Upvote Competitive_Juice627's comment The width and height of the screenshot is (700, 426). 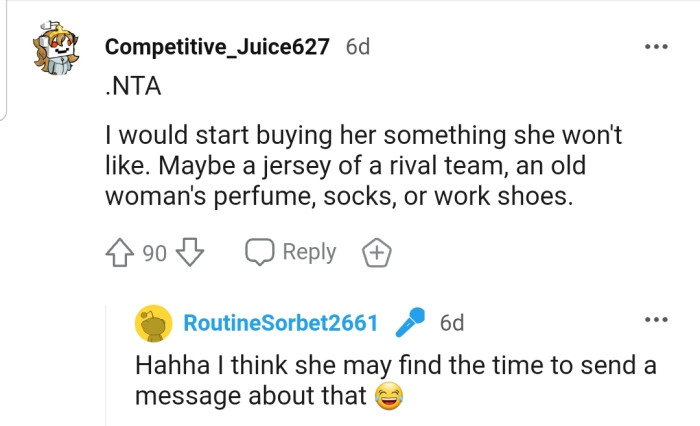120,253
